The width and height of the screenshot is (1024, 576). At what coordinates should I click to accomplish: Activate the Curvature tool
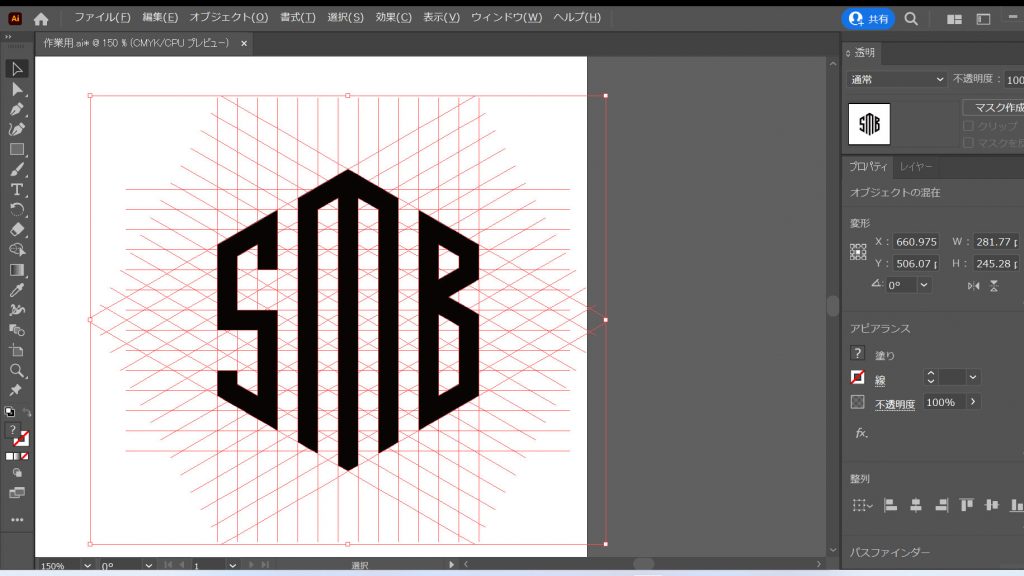click(x=17, y=129)
